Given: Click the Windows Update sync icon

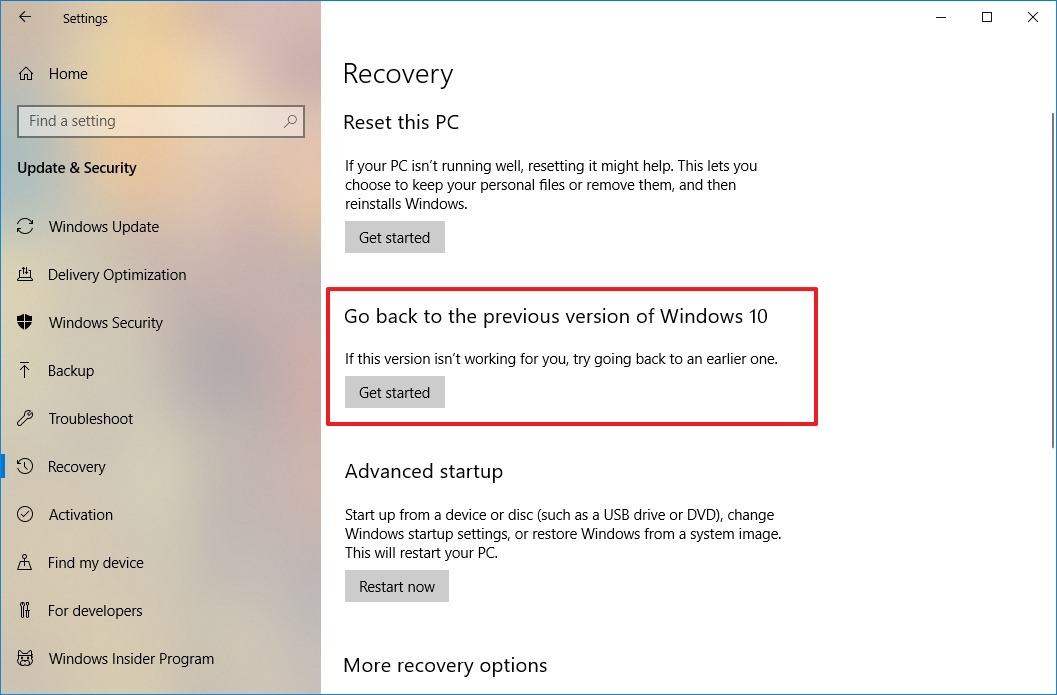Looking at the screenshot, I should (26, 227).
